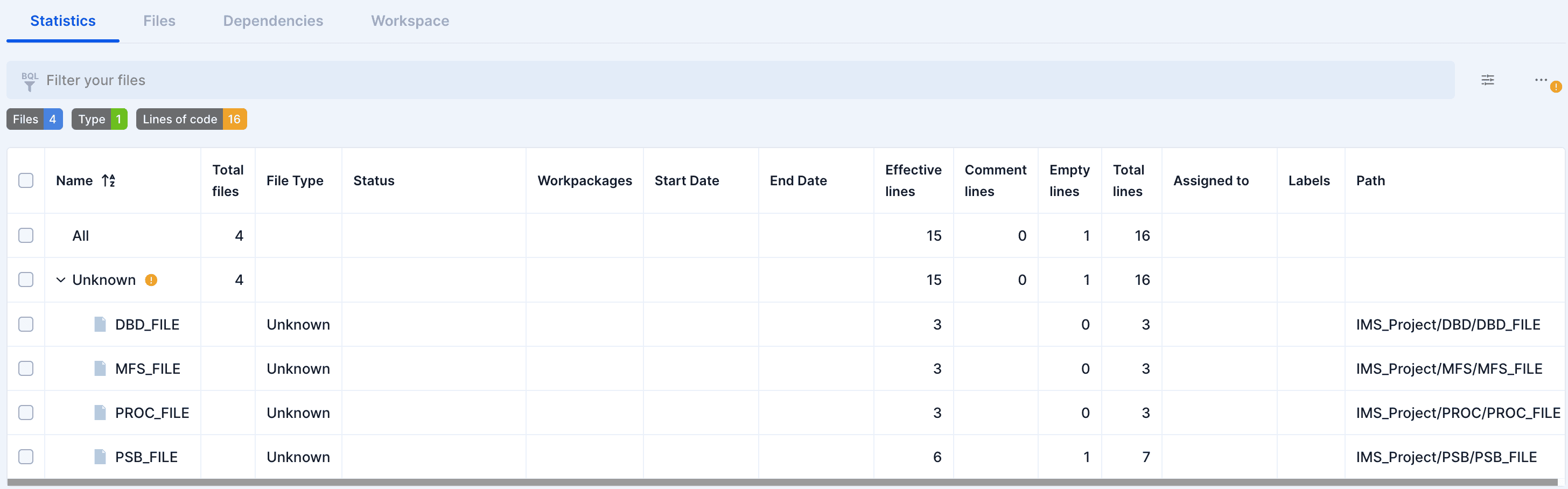Check the Unknown group checkbox
Viewport: 1568px width, 489px height.
[25, 280]
